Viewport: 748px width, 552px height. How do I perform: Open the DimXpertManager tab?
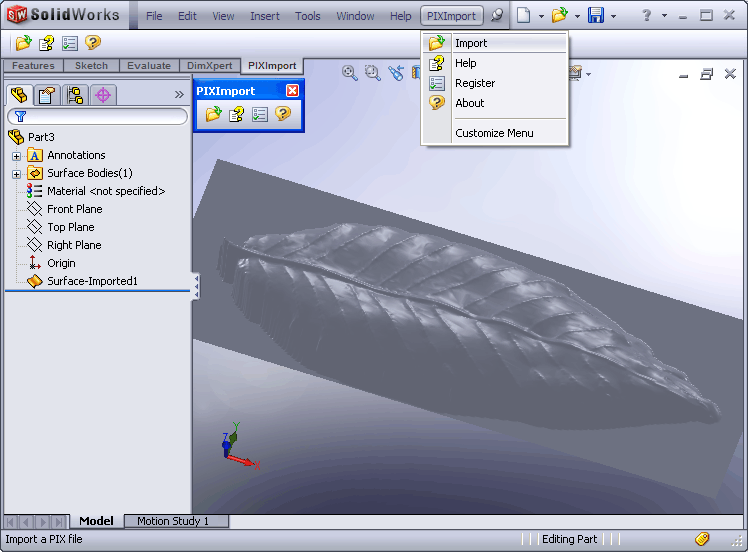coord(103,95)
